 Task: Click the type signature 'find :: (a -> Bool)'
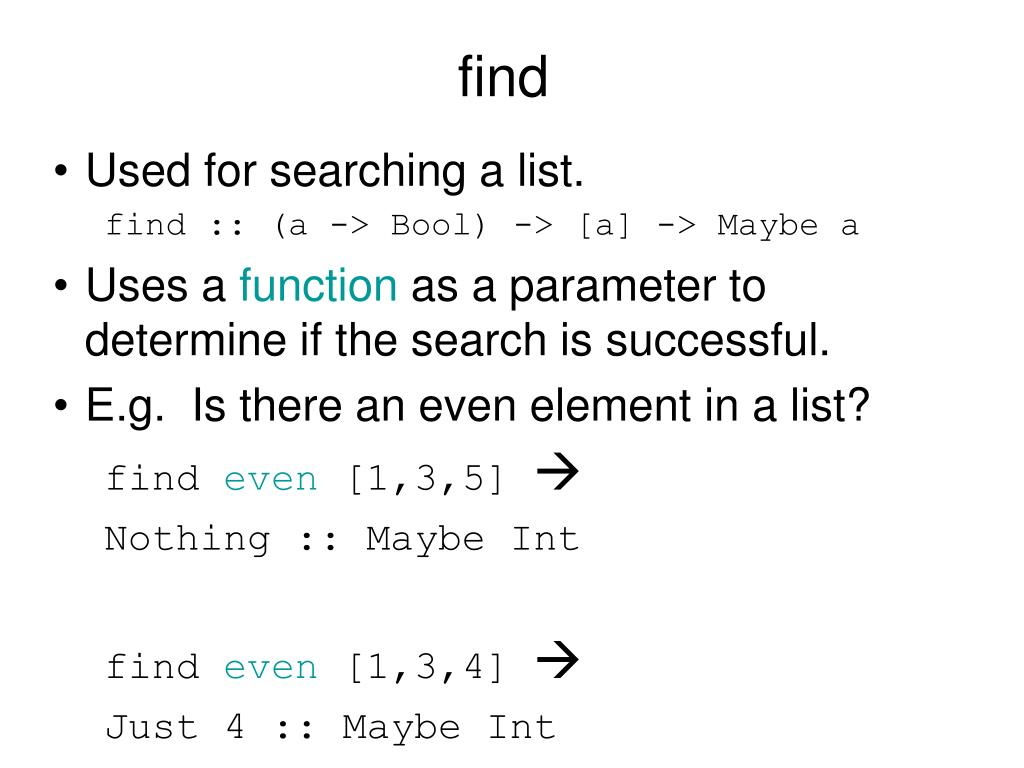coord(296,225)
